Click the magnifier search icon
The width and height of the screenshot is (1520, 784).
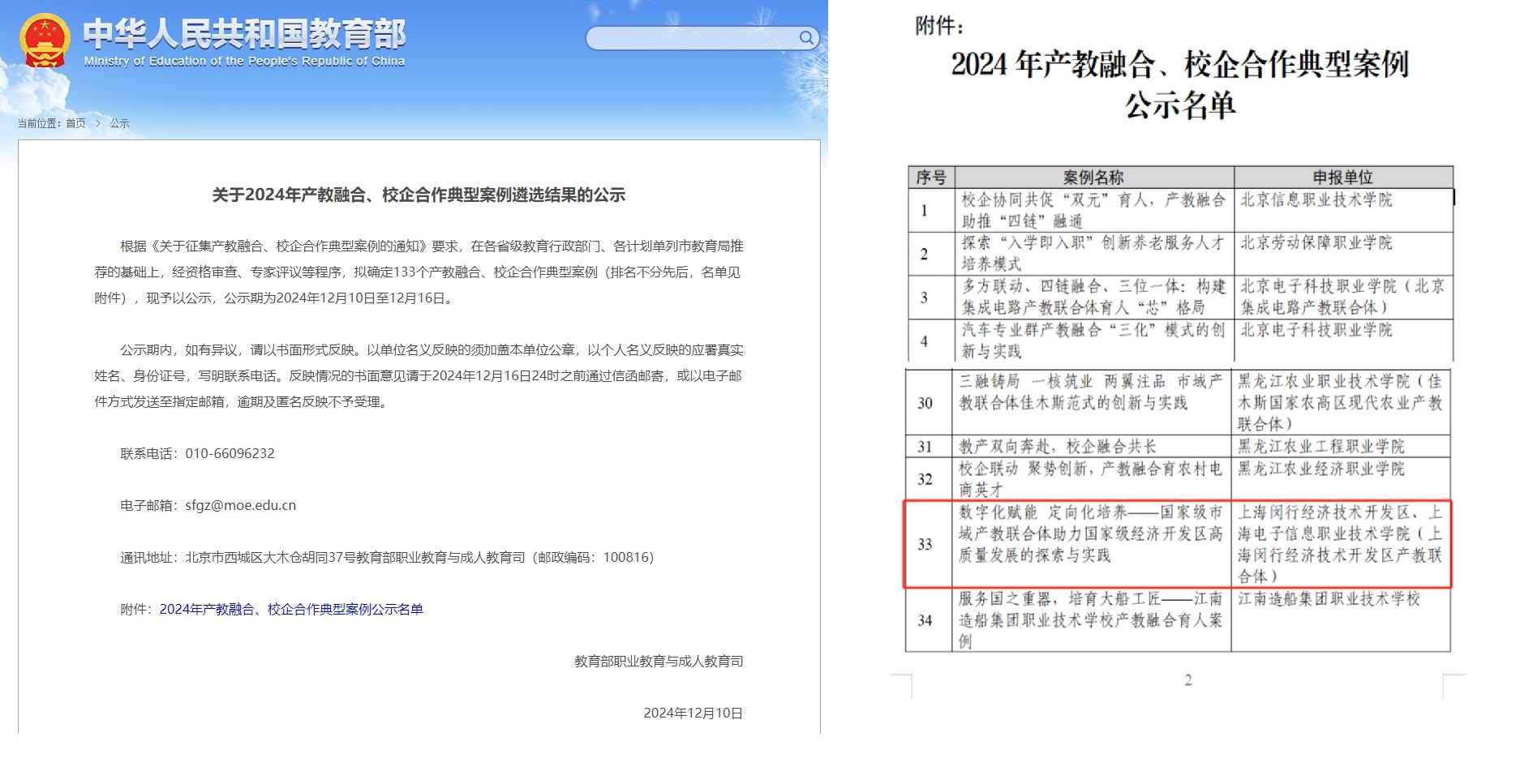[x=805, y=38]
